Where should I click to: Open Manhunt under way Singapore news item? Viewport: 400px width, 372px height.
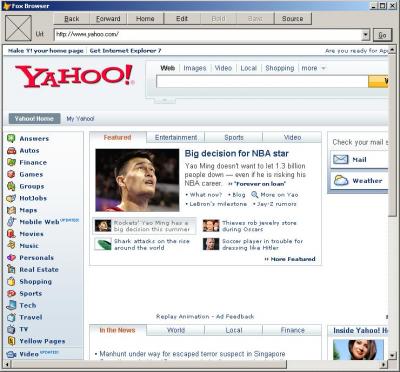pyautogui.click(x=192, y=354)
